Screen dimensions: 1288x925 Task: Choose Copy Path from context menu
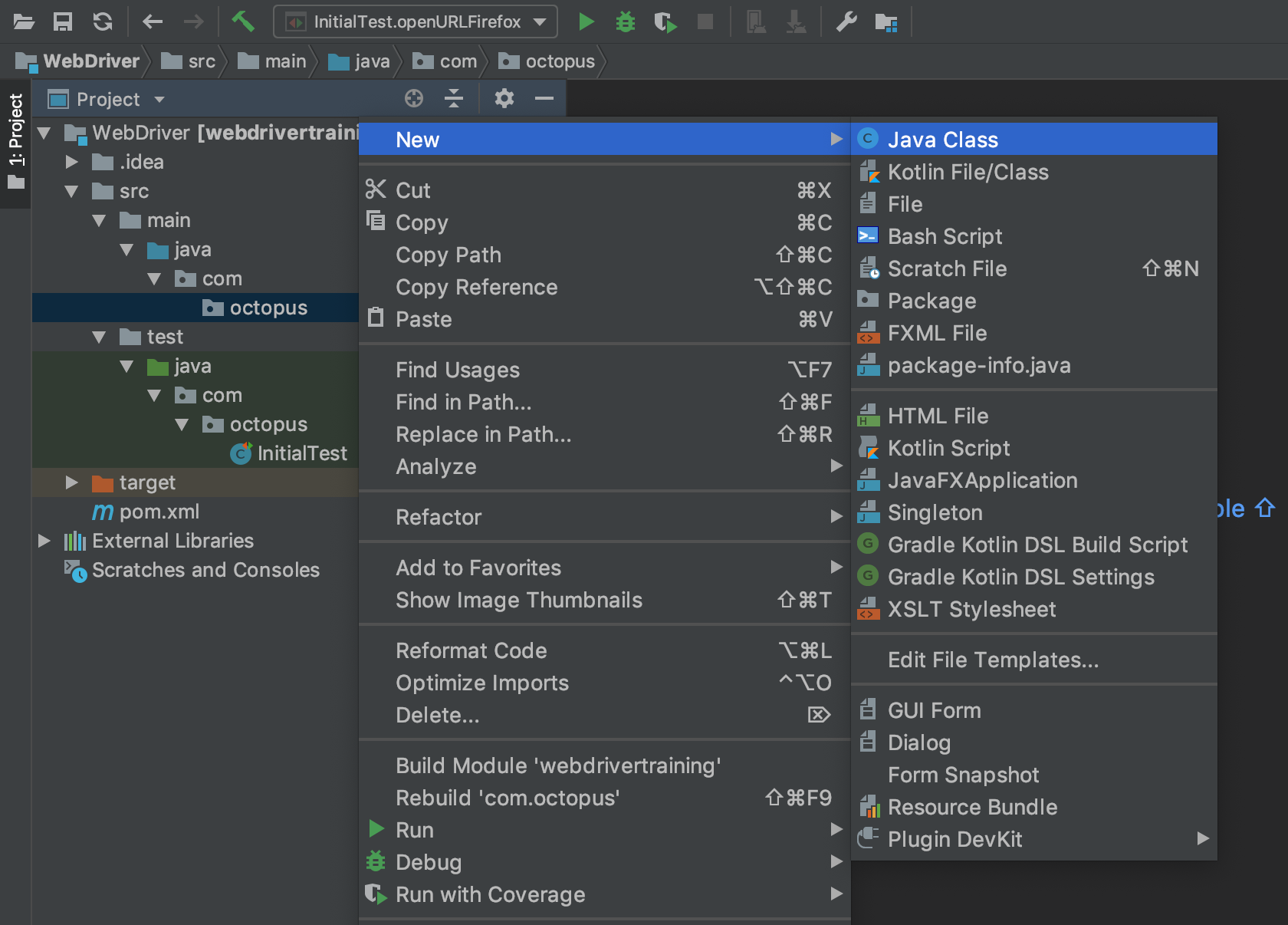click(x=448, y=255)
